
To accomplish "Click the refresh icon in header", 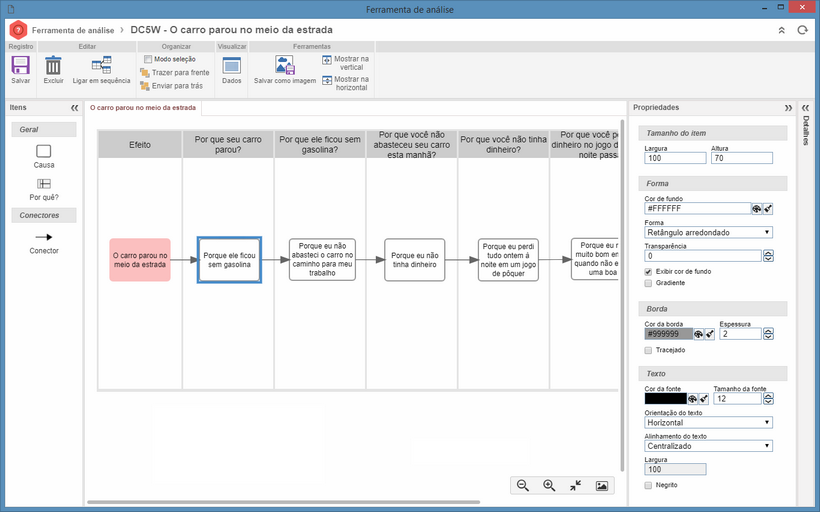I will [x=802, y=30].
